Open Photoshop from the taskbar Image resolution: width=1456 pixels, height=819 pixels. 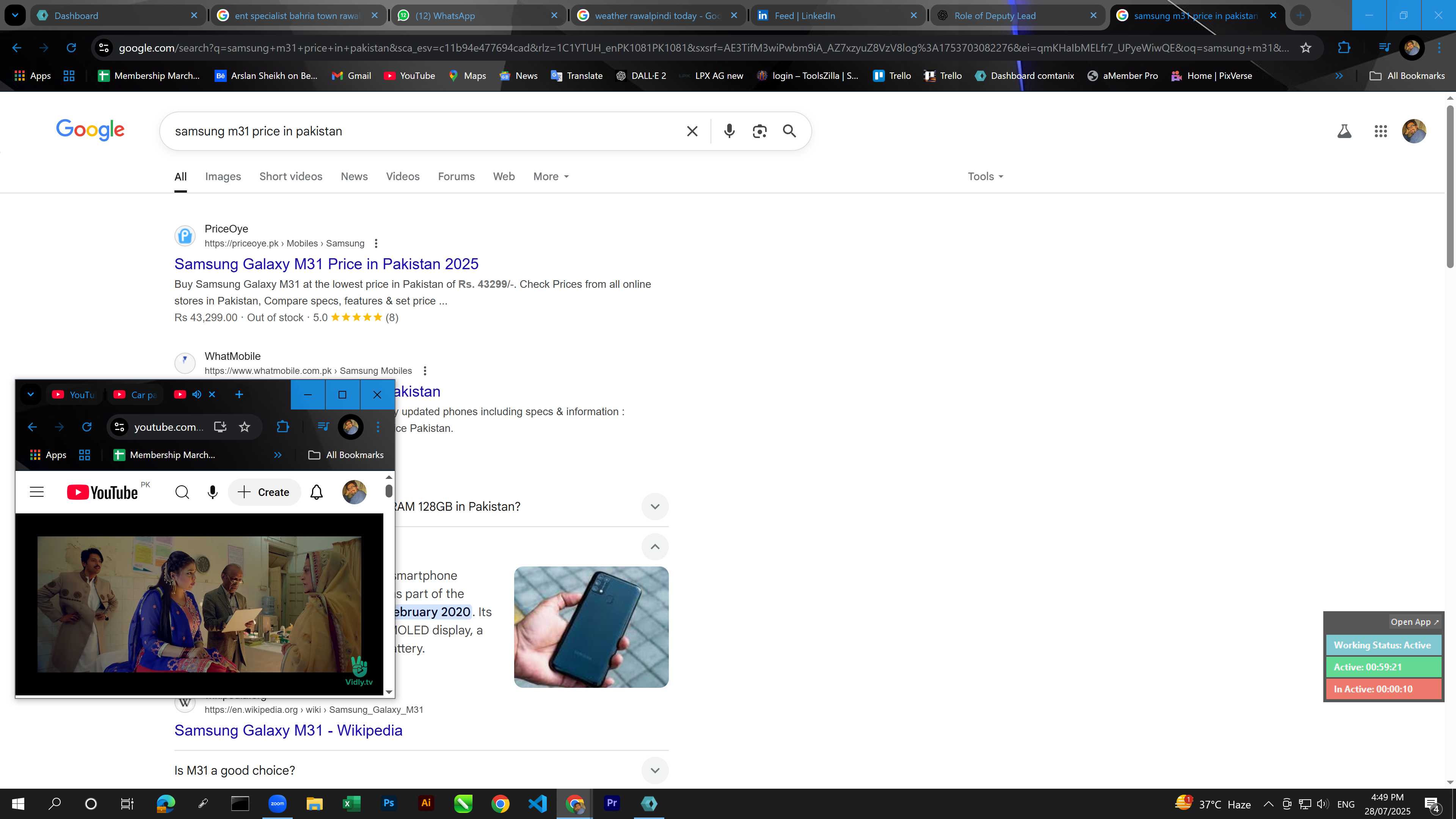point(389,803)
